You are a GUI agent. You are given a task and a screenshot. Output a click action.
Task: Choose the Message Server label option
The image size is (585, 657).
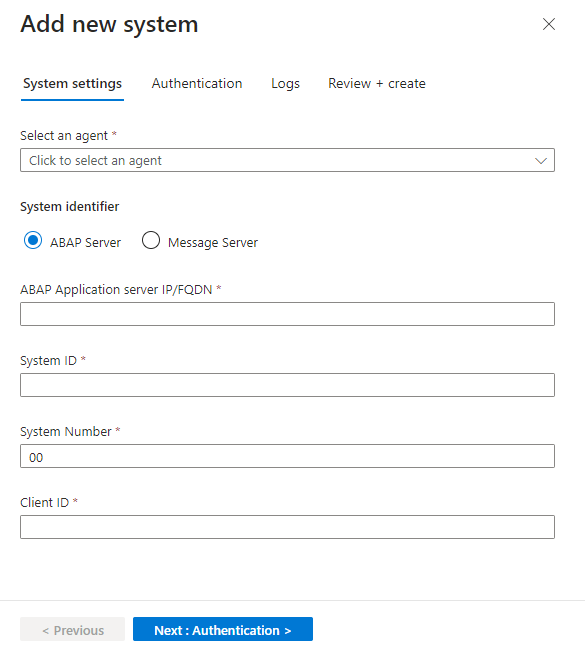coord(212,243)
